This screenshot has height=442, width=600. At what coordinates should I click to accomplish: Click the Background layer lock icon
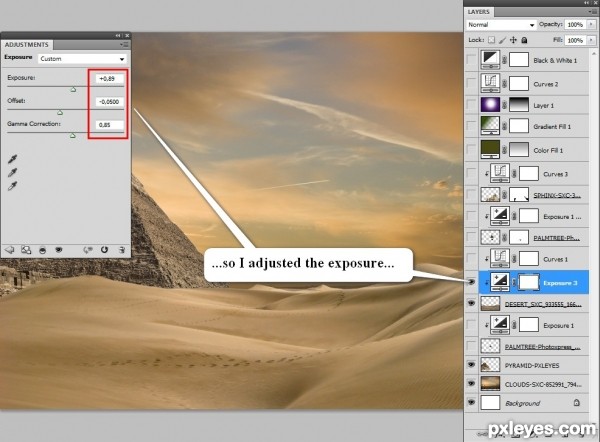coord(576,402)
